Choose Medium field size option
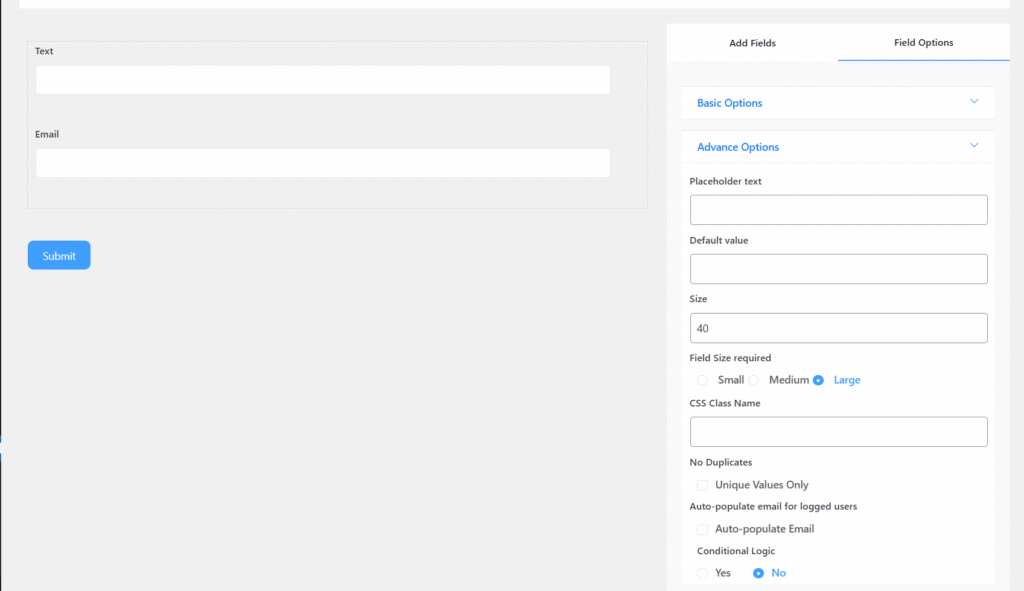Screen dimensions: 1024x591 pyautogui.click(x=754, y=380)
